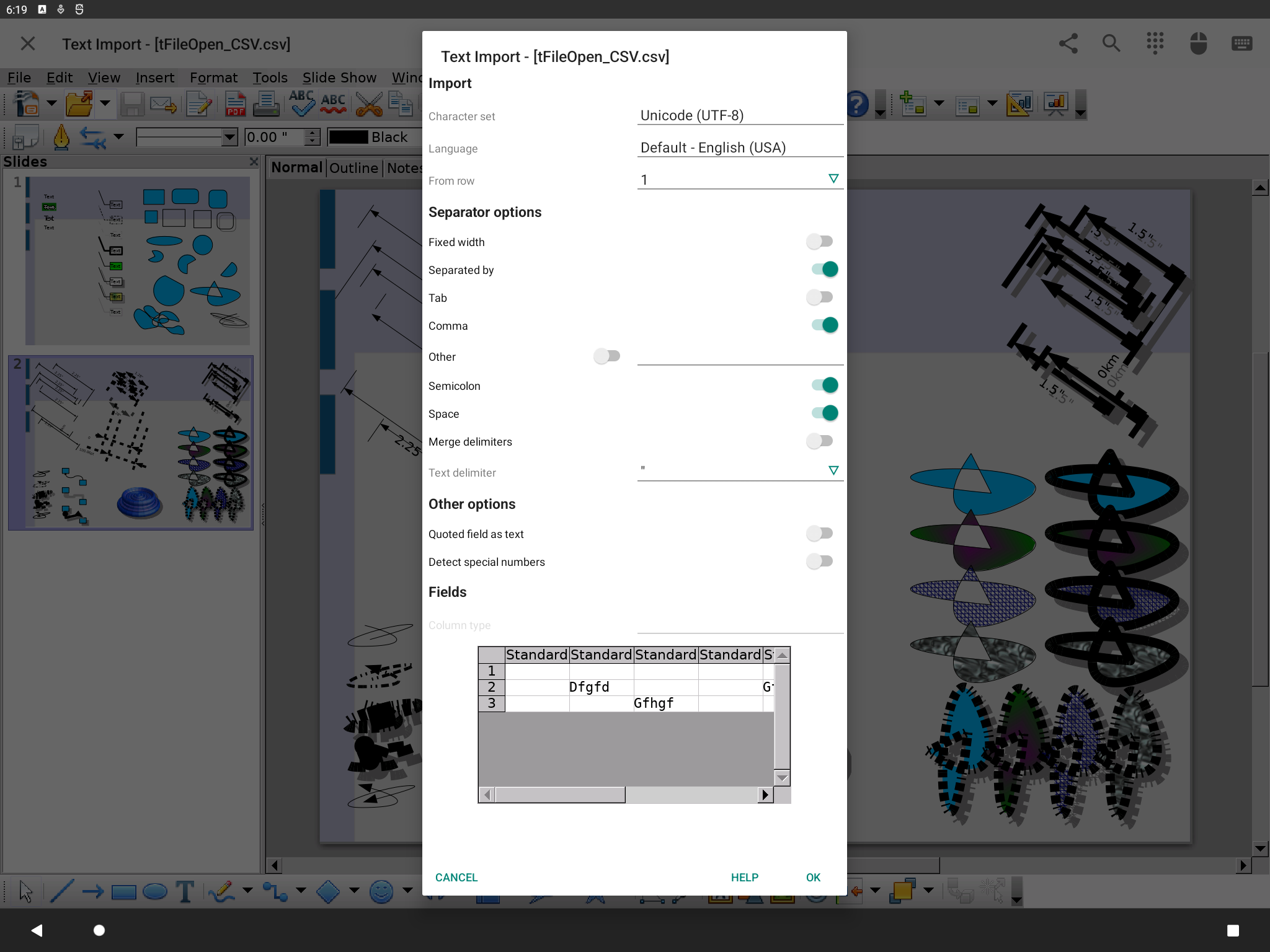Expand the freeform curve tool dropdown arrow
The height and width of the screenshot is (952, 1270).
(247, 891)
